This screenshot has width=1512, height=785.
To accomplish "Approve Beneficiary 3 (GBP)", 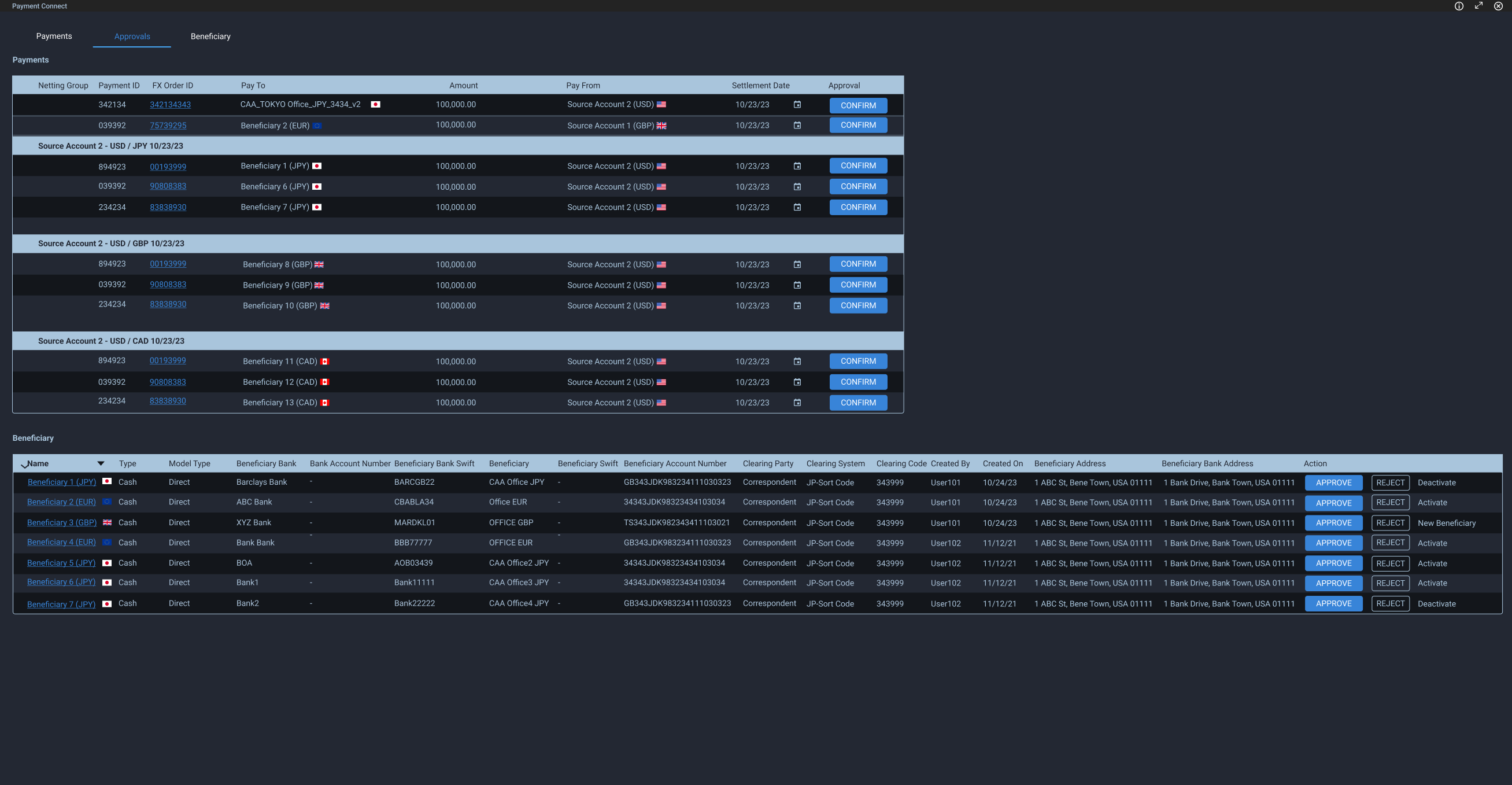I will click(1333, 522).
